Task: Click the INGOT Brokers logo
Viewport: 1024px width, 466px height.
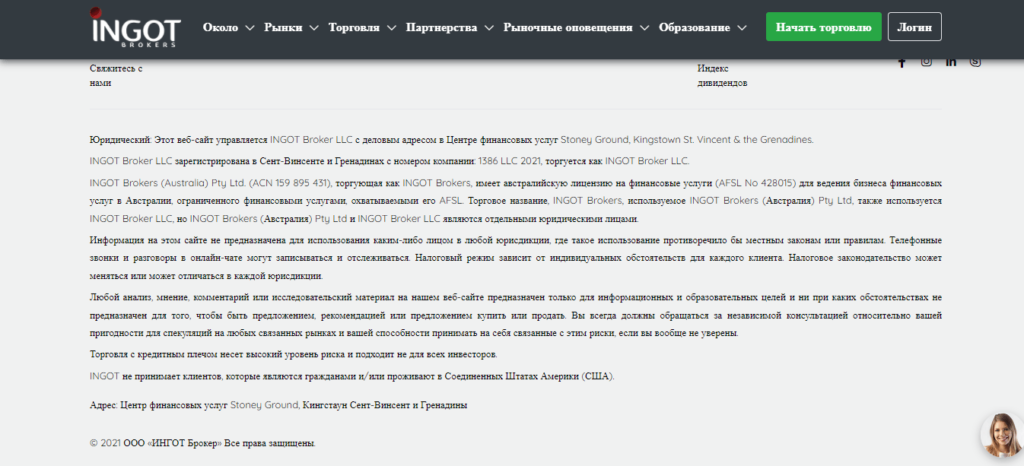Action: [x=135, y=27]
